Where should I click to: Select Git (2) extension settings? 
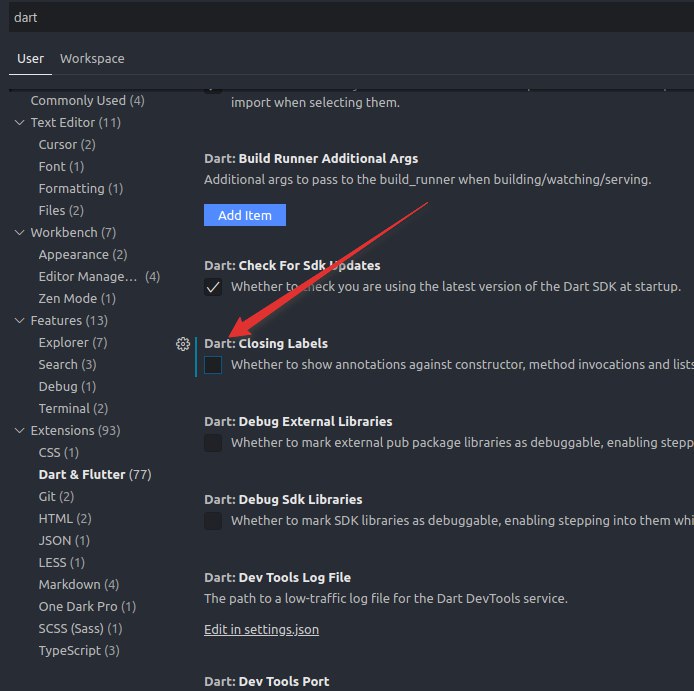coord(56,497)
